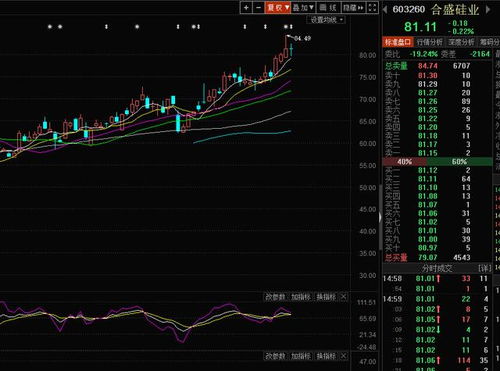Viewport: 500px width, 371px height.
Task: Close the lower indicator sub-panel
Action: pyautogui.click(x=344, y=356)
